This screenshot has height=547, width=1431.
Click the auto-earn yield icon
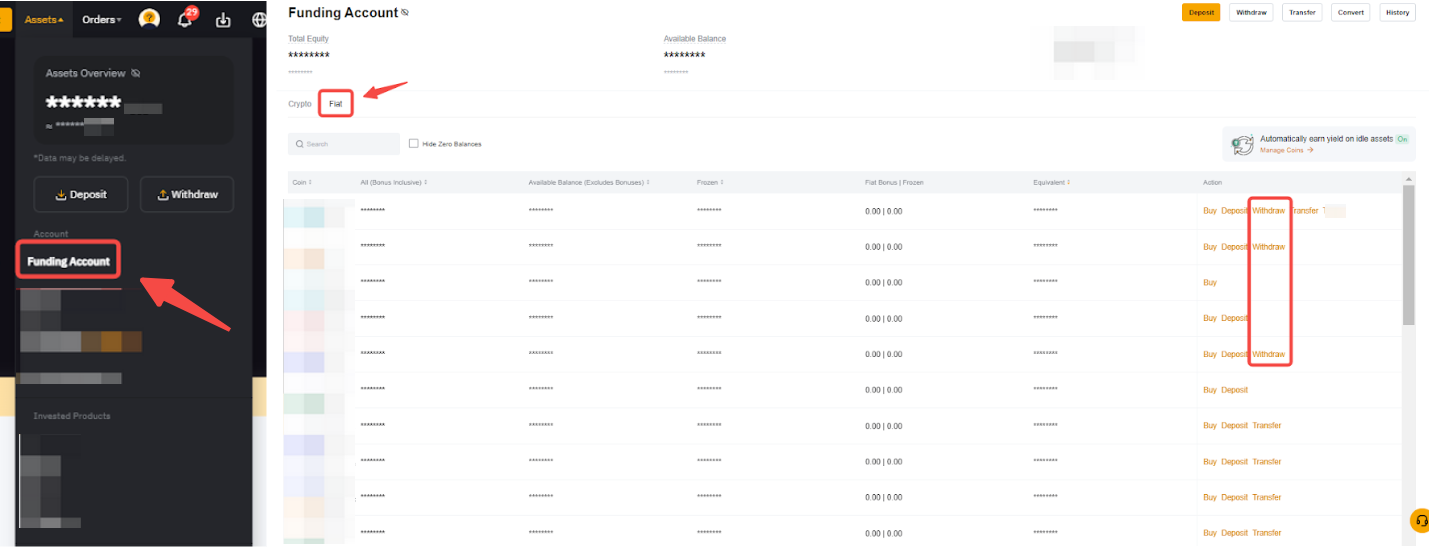[1241, 144]
